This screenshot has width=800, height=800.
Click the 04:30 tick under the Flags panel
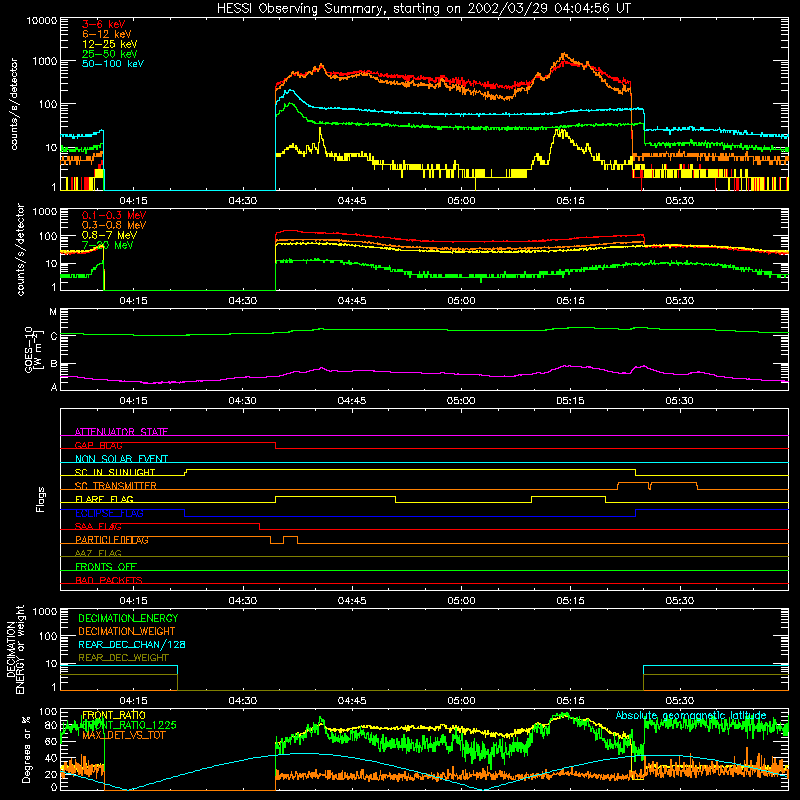[242, 601]
